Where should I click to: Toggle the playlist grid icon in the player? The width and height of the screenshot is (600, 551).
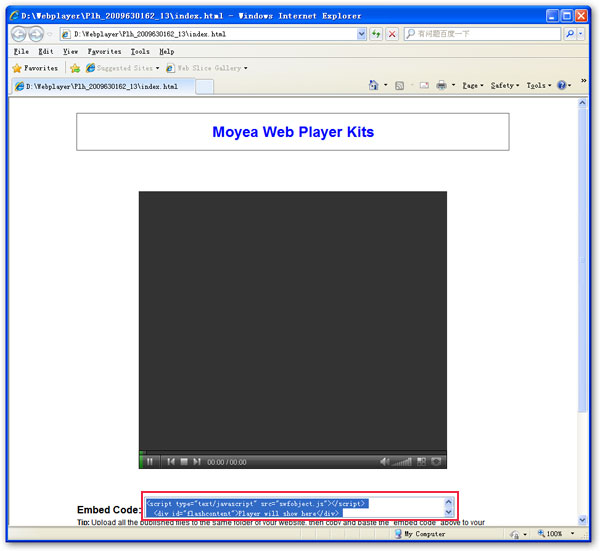coord(421,461)
